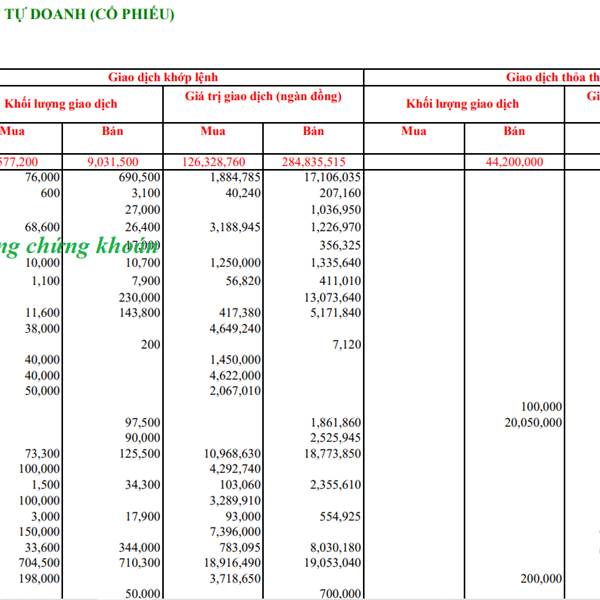Screen dimensions: 600x600
Task: Select the value 1,335,640
Action: click(336, 263)
